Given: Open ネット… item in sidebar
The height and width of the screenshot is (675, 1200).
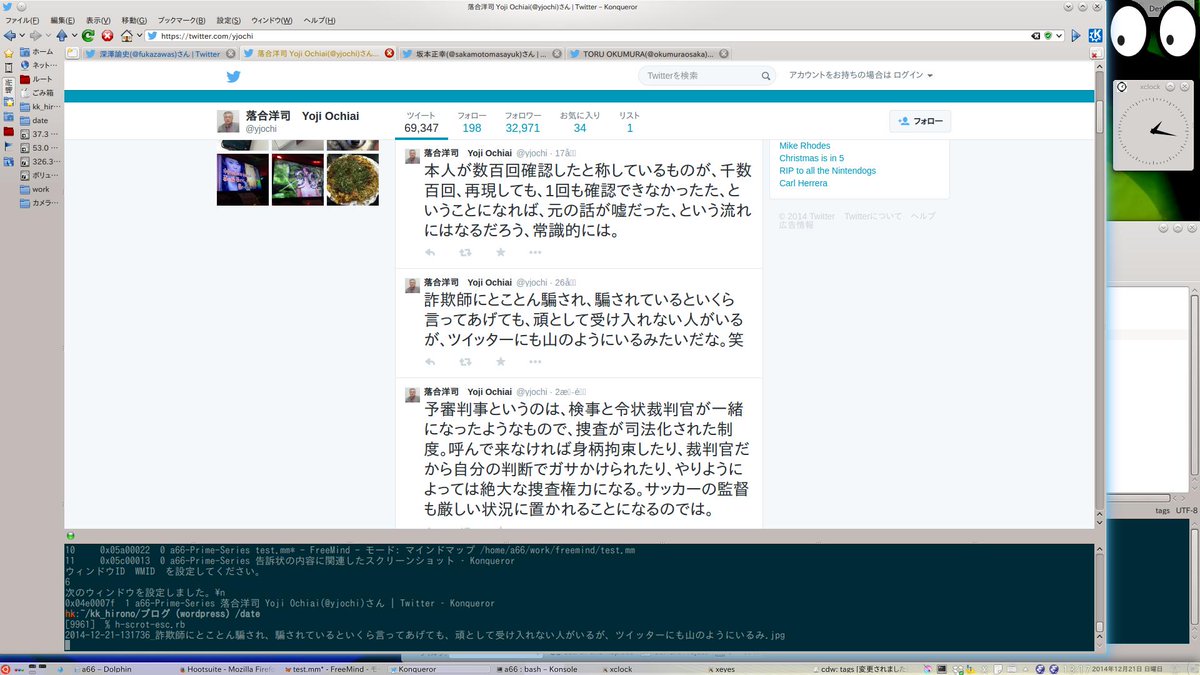Looking at the screenshot, I should pos(37,65).
